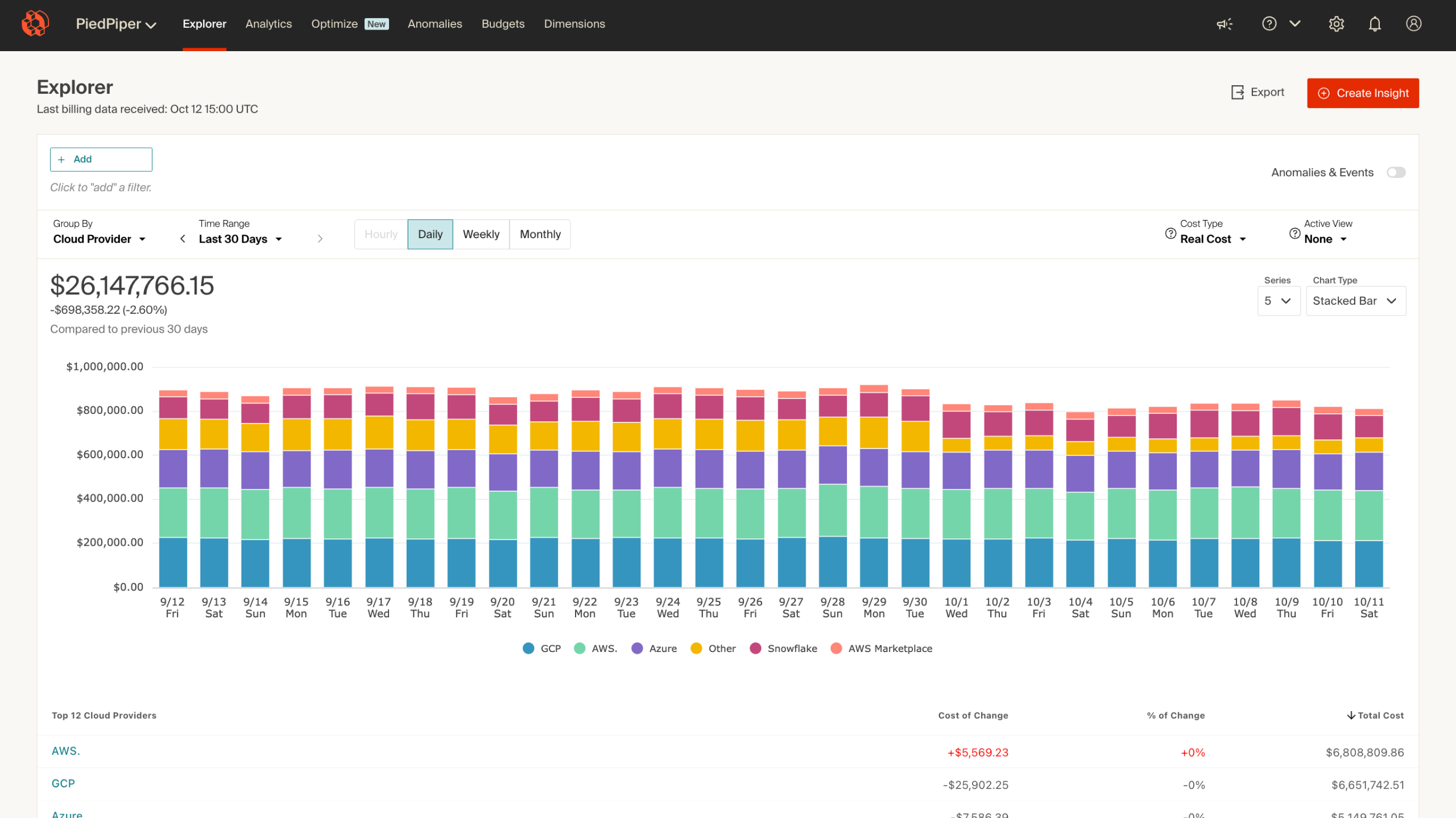Open the user account profile icon
Screen dimensions: 1456x818
point(1413,24)
